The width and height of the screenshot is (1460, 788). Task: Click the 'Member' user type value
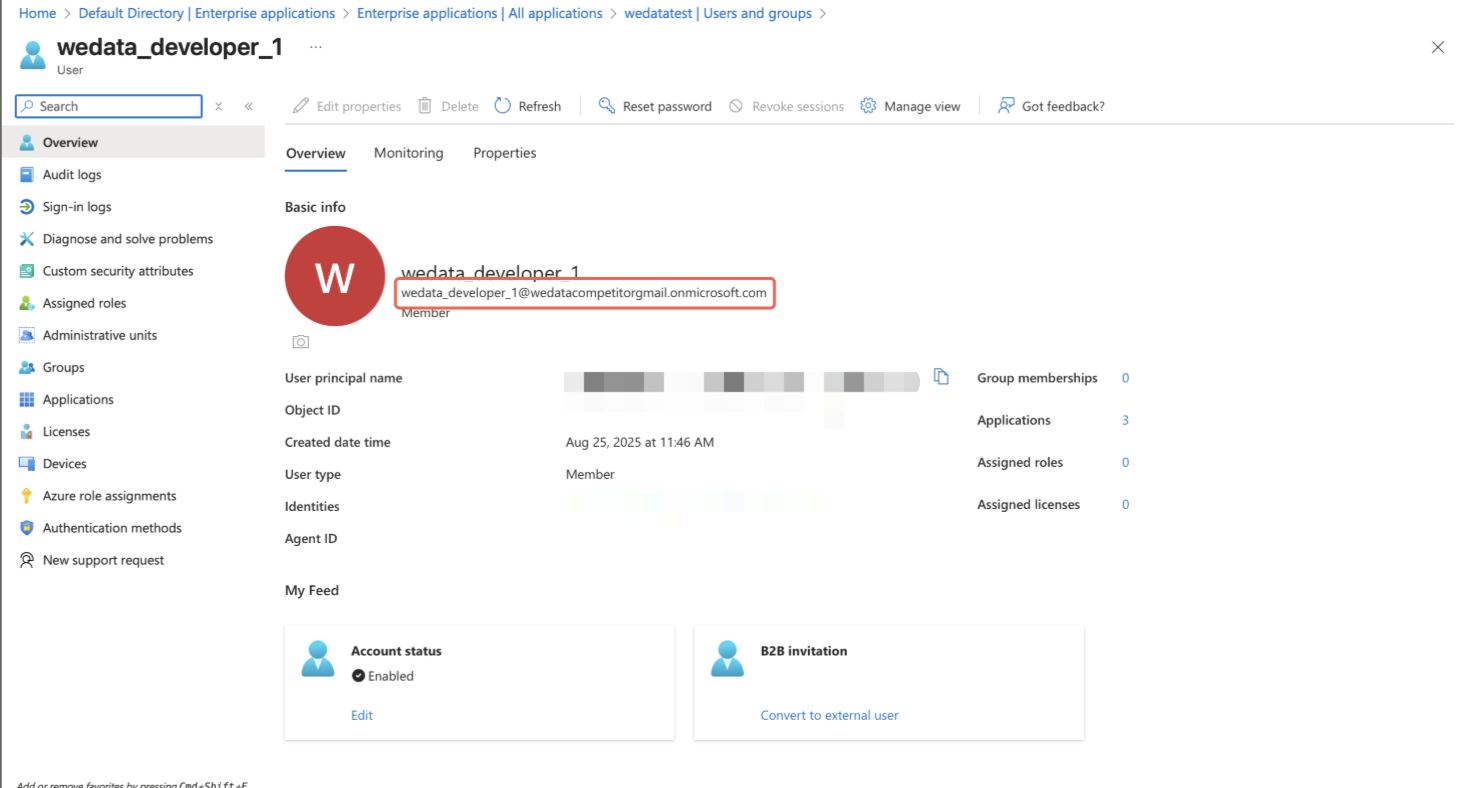pos(590,474)
